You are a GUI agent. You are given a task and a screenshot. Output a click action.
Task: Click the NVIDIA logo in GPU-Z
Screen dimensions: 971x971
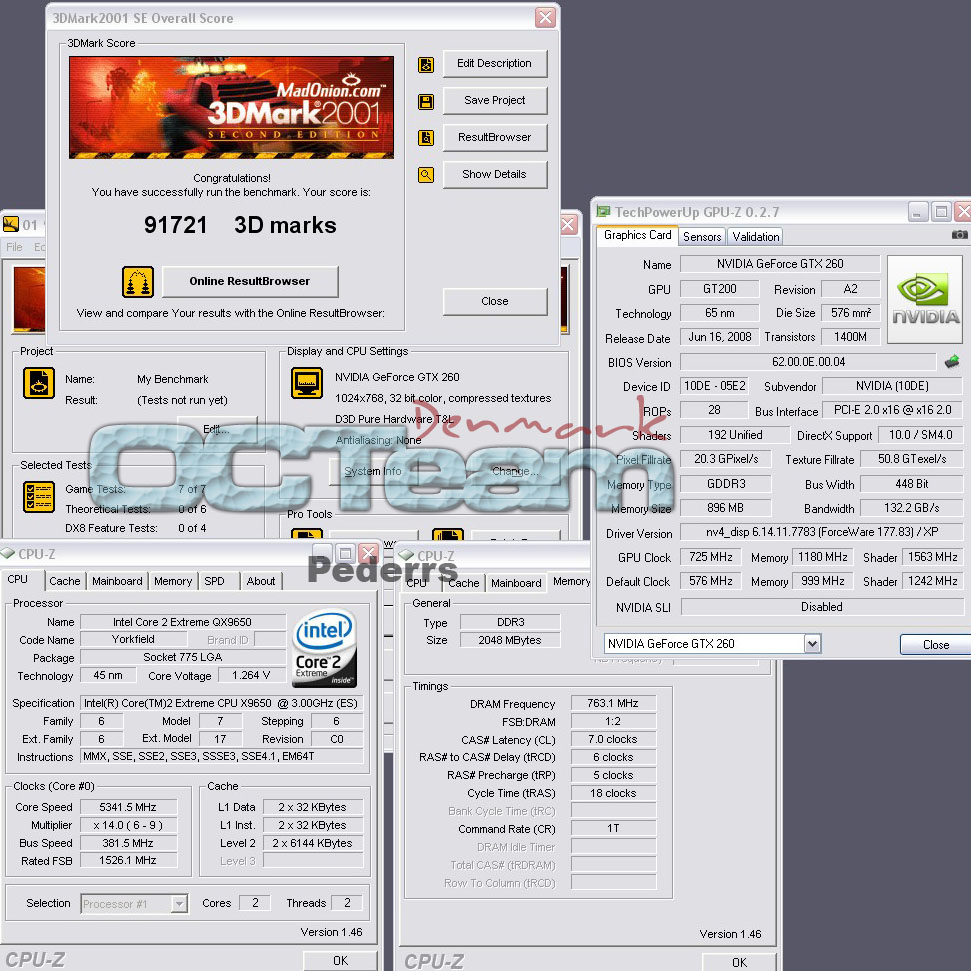click(925, 299)
